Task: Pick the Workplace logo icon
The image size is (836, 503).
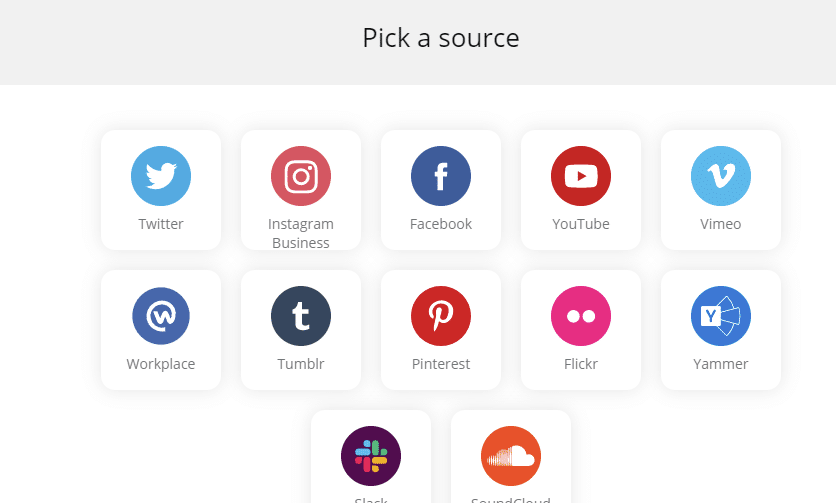Action: coord(161,316)
